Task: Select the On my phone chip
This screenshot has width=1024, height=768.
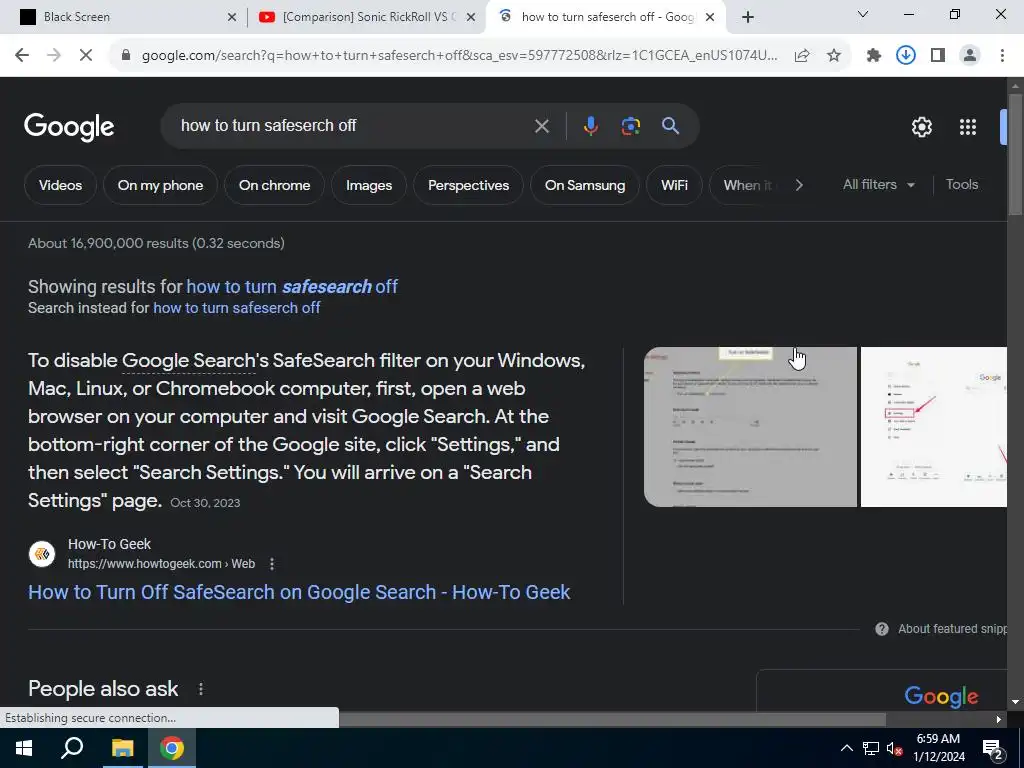Action: click(160, 185)
